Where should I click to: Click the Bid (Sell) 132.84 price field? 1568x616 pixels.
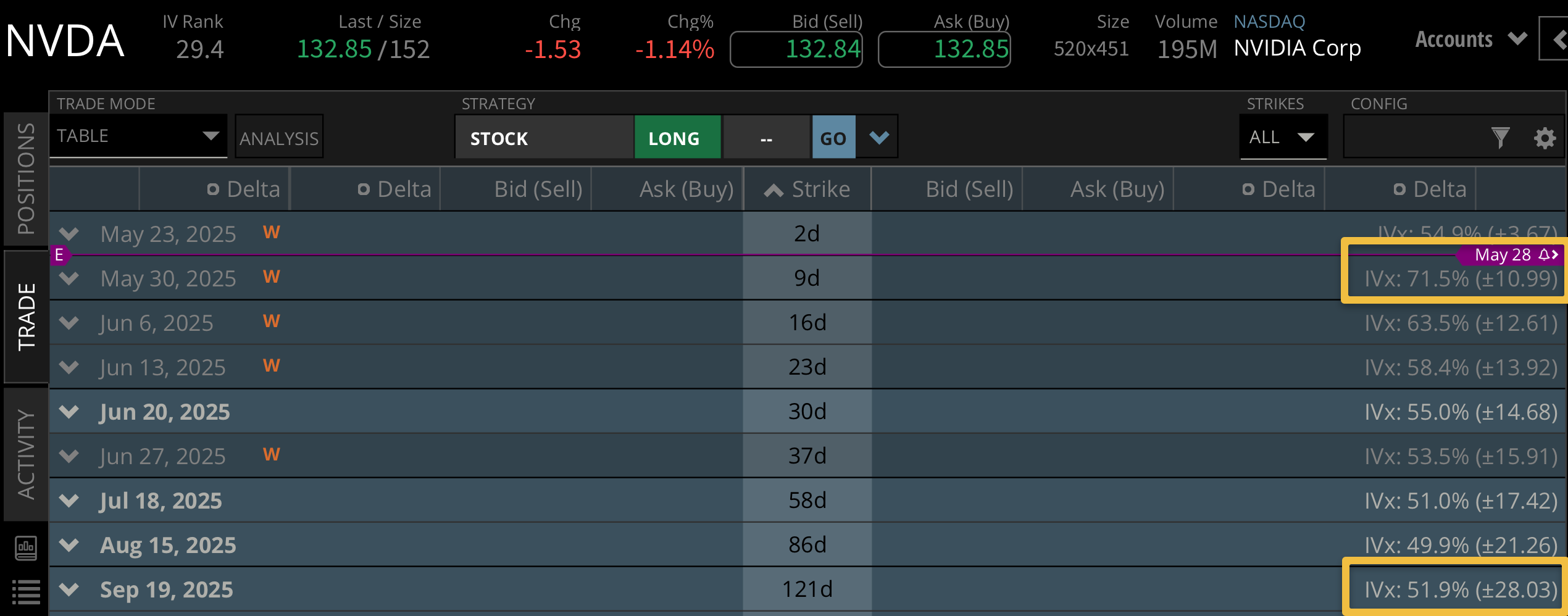click(x=796, y=49)
